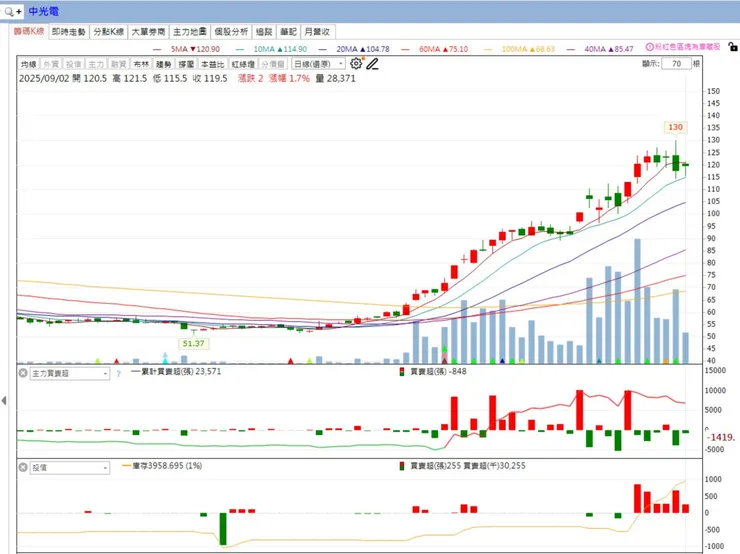This screenshot has width=740, height=554.
Task: Click the 10MA legend color line
Action: [240, 49]
